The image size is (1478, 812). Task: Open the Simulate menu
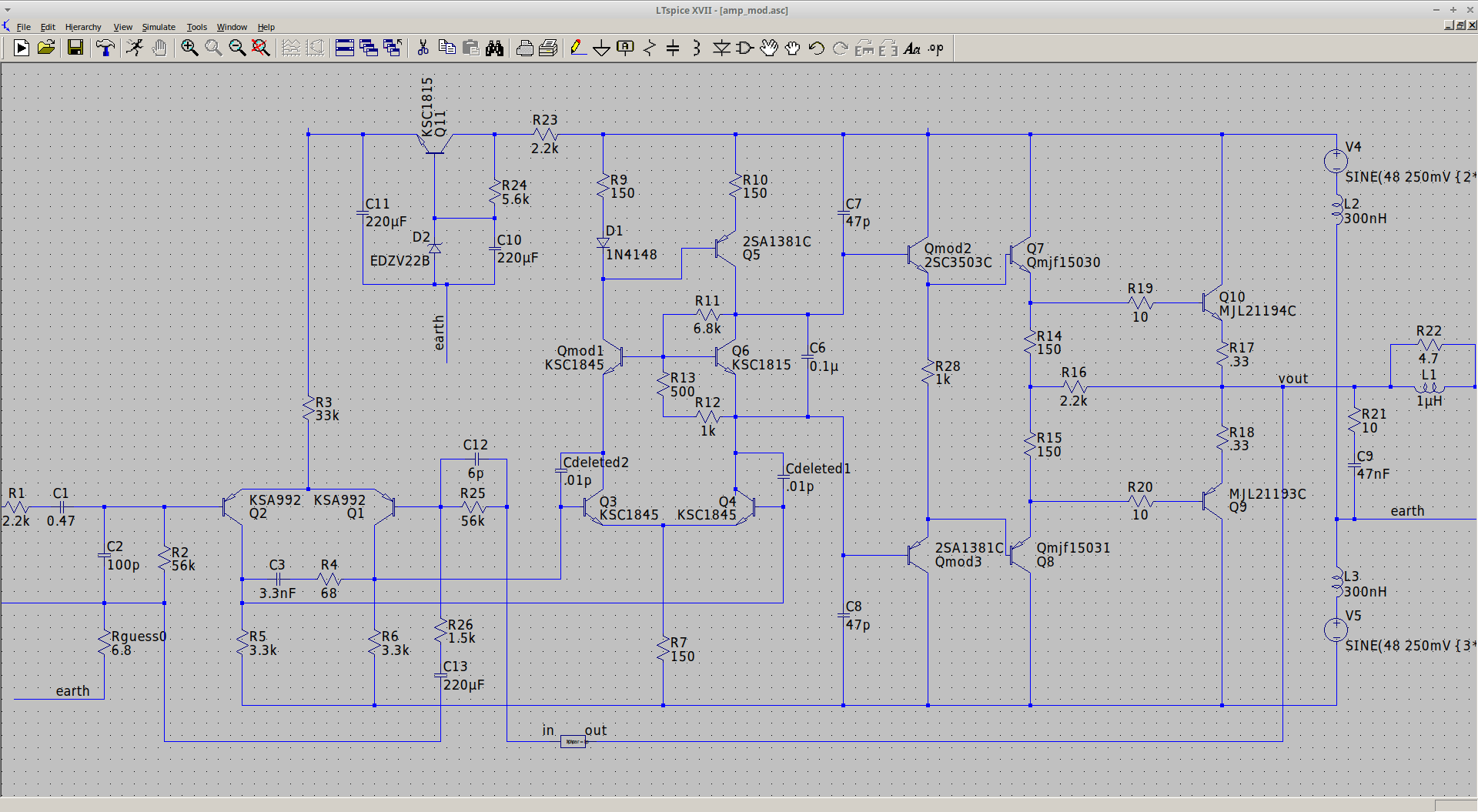159,27
